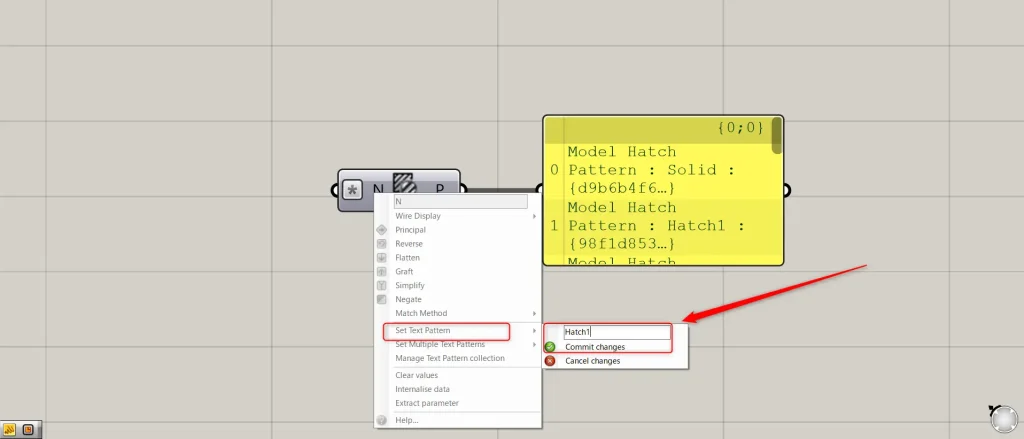The image size is (1024, 439).
Task: Click the green Commit changes icon
Action: [550, 347]
